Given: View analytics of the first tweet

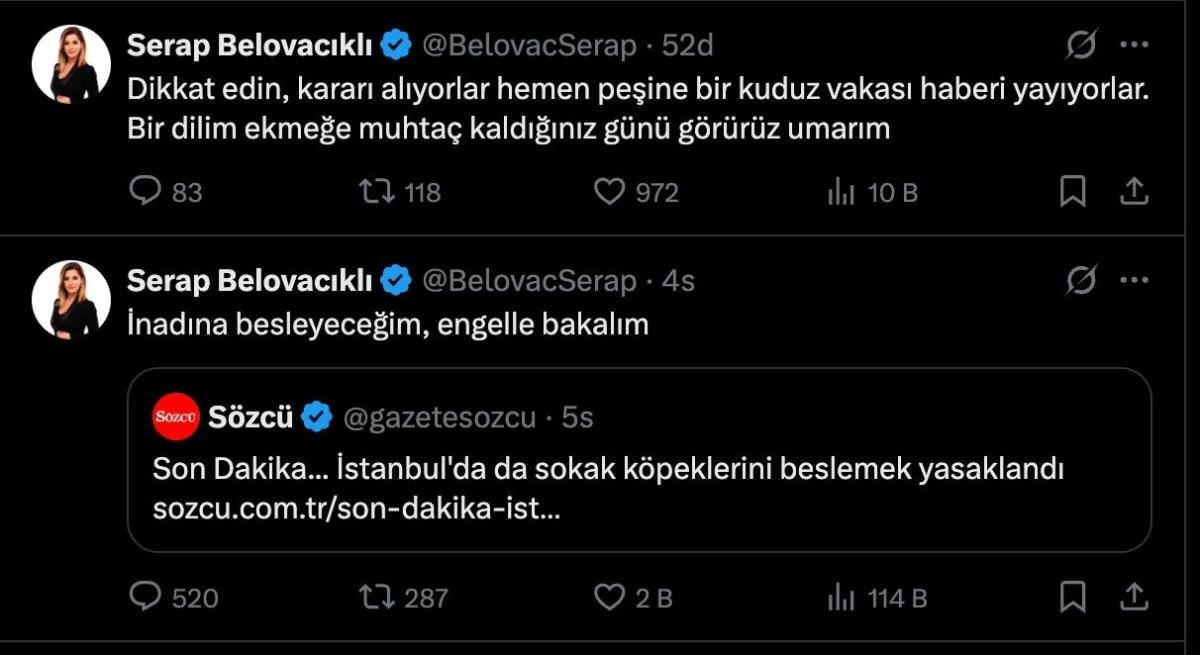Looking at the screenshot, I should [x=840, y=192].
